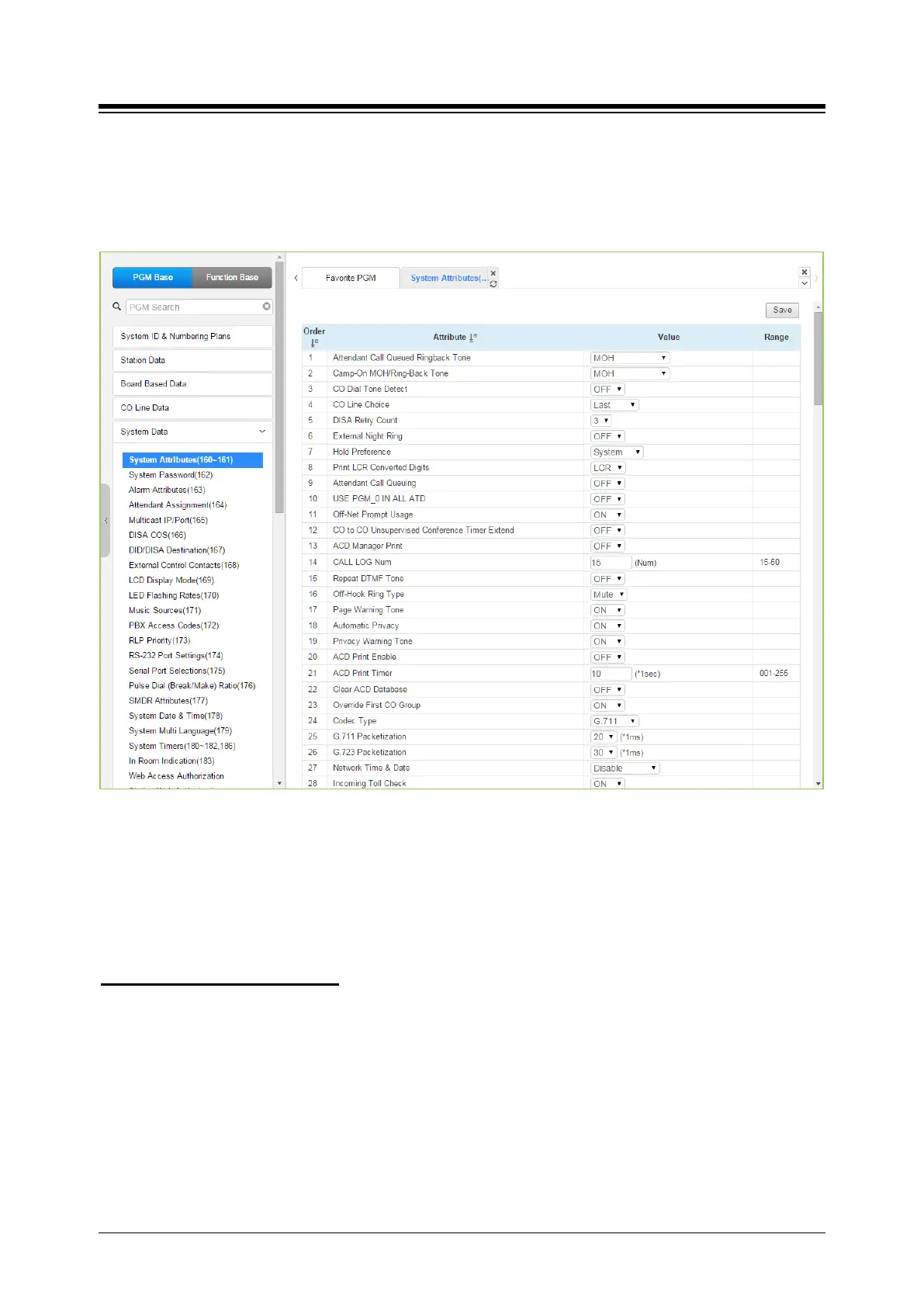The height and width of the screenshot is (1307, 924).
Task: Open LCD Display Mode(169)
Action: coord(171,580)
